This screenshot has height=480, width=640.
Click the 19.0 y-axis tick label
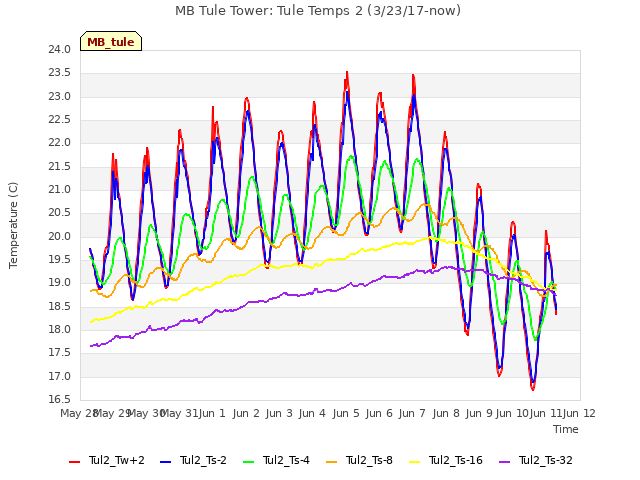60,282
